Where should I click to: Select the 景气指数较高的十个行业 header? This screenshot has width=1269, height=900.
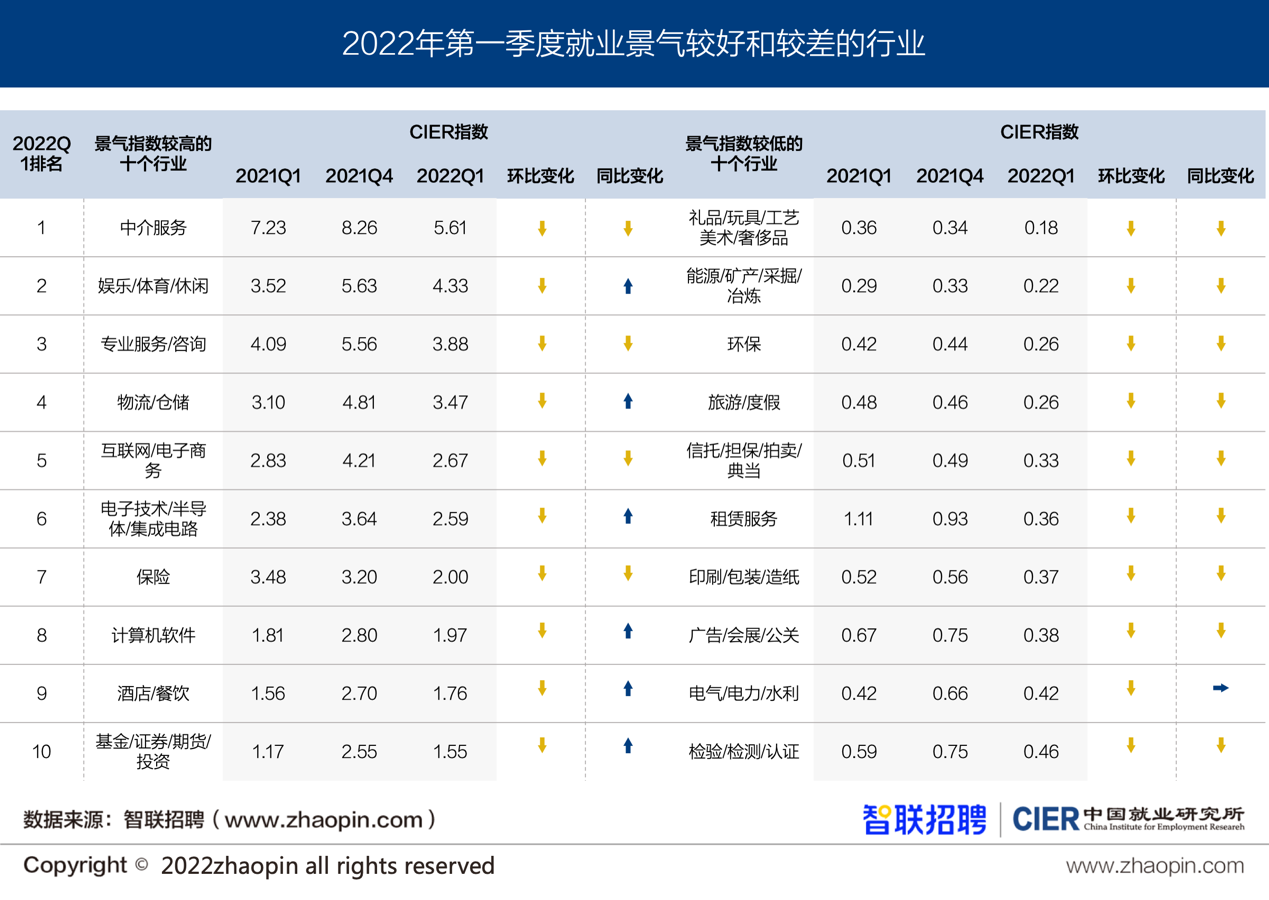coord(153,154)
